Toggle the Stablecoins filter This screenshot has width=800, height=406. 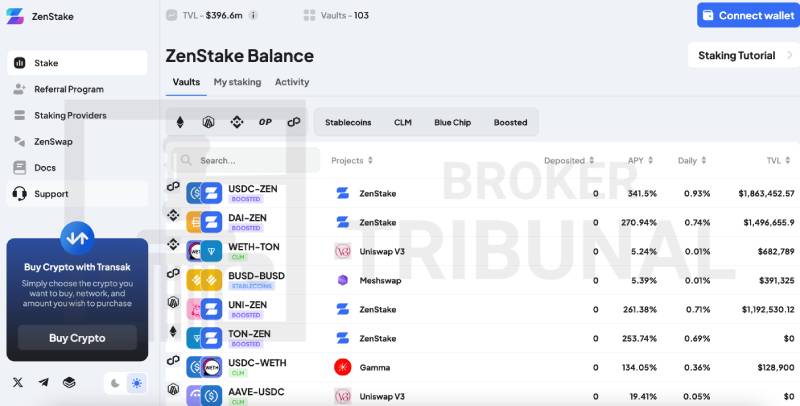point(348,122)
